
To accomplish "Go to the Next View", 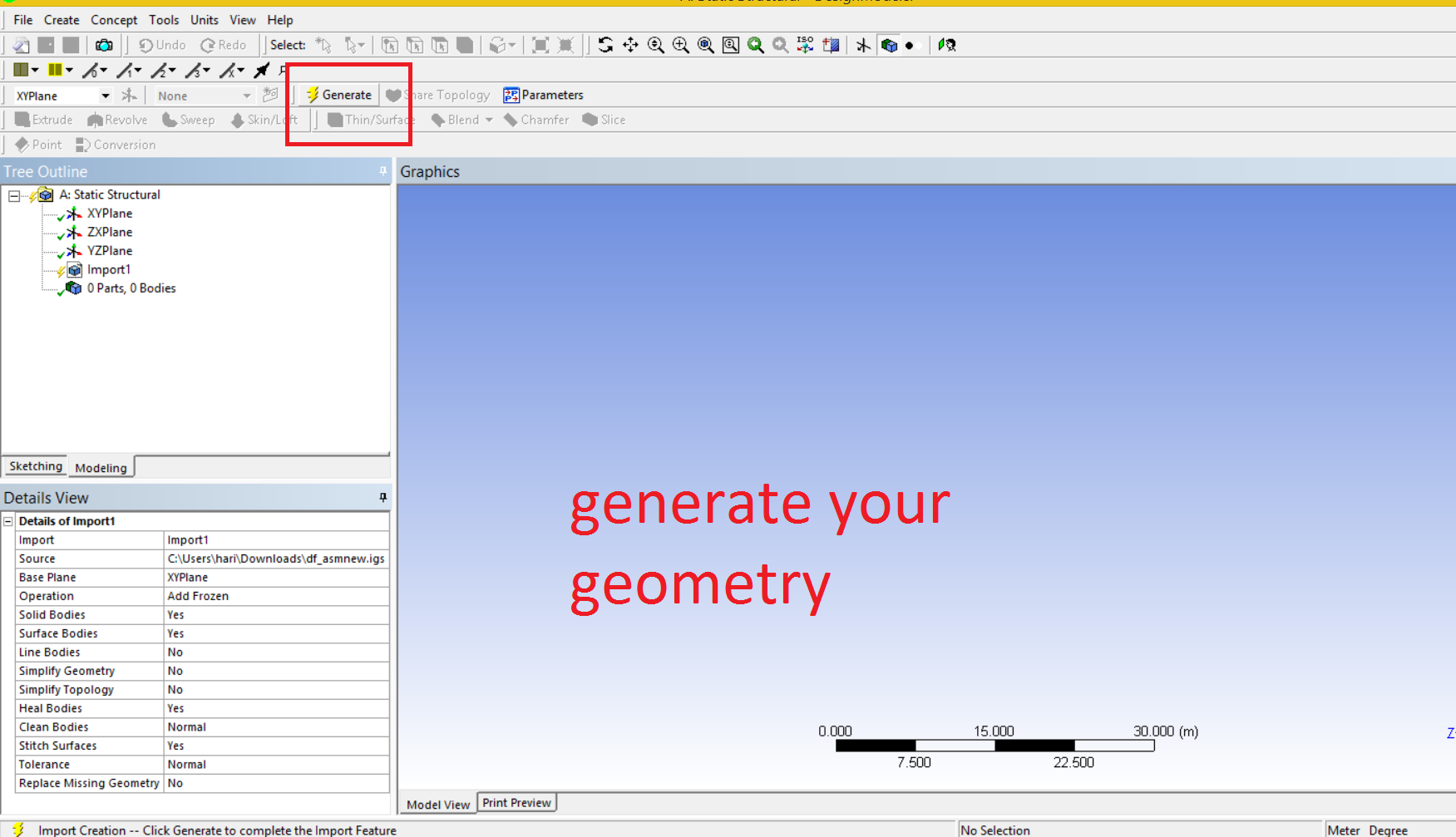I will click(x=780, y=45).
